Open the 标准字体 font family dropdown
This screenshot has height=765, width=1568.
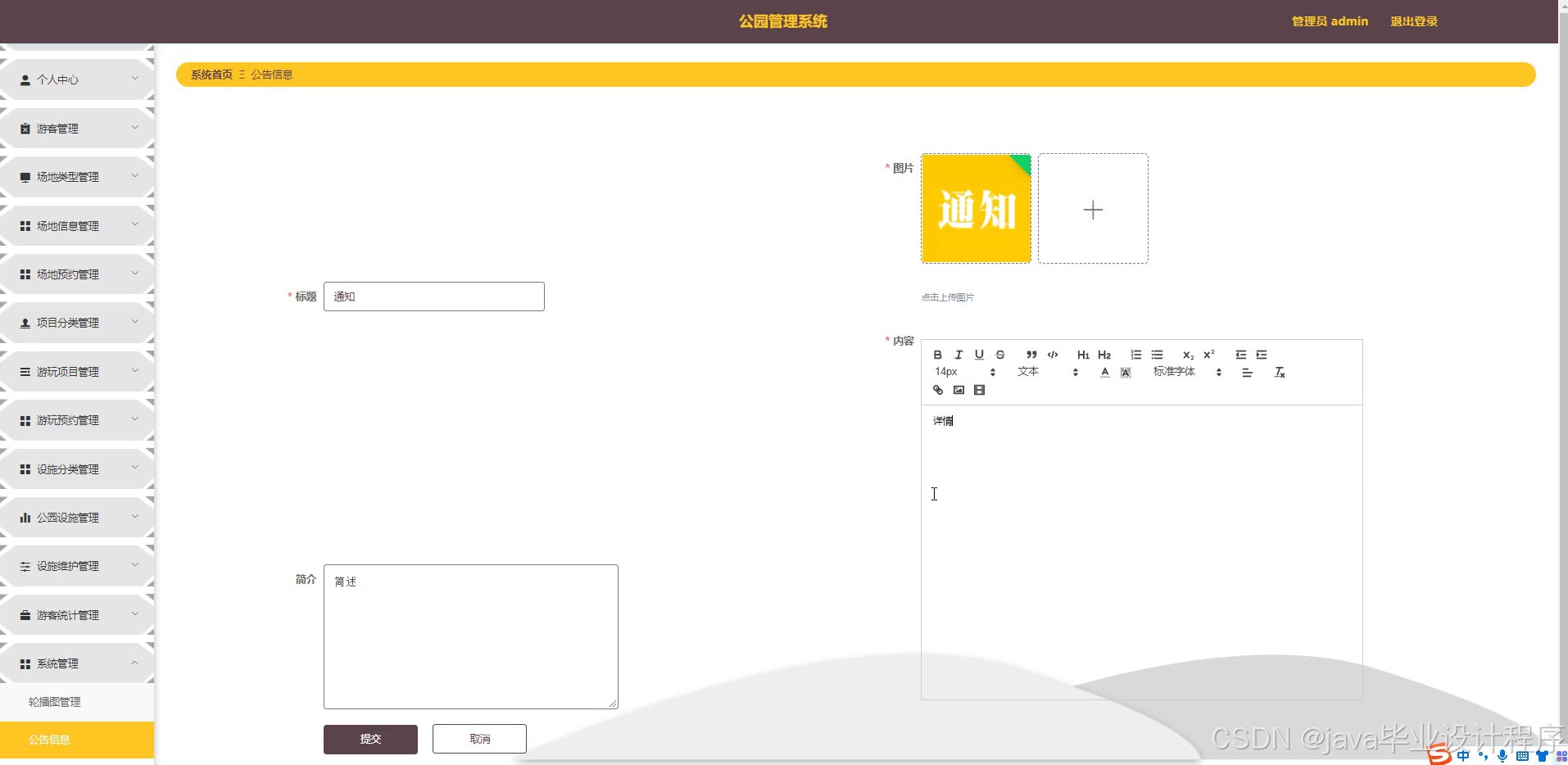pos(1188,372)
